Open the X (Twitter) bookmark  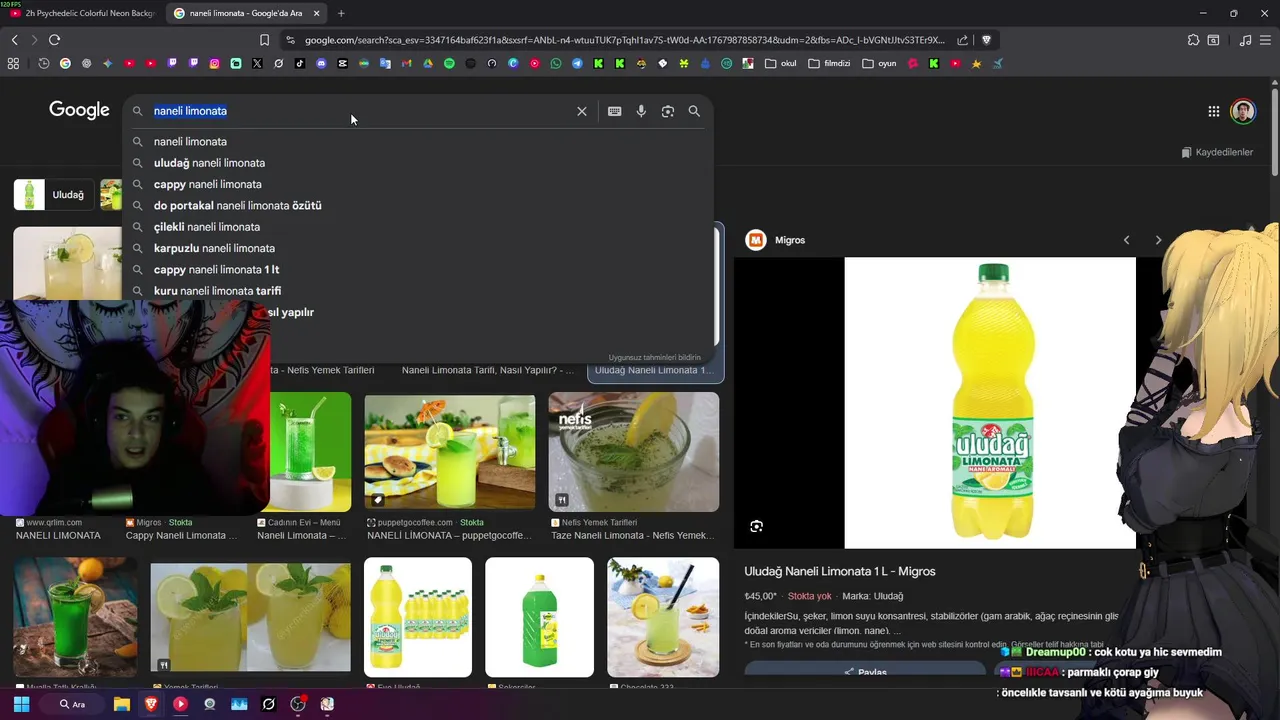coord(257,63)
